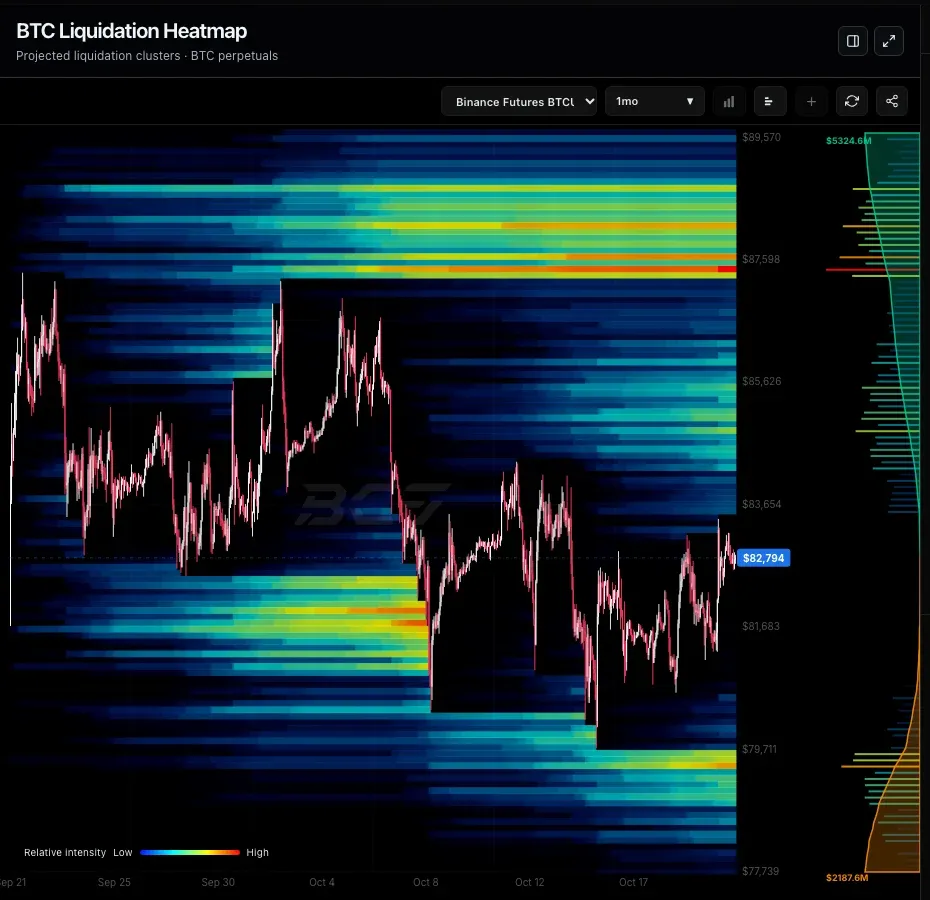Click the $5324.6M cumulative total label
The height and width of the screenshot is (900, 930).
click(848, 141)
